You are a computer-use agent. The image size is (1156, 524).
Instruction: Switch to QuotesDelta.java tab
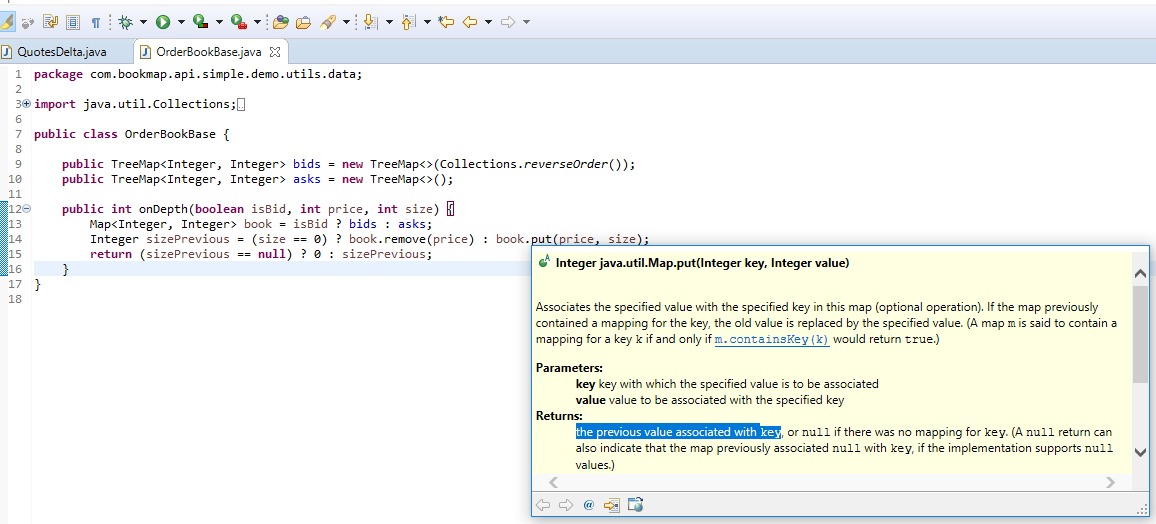60,52
